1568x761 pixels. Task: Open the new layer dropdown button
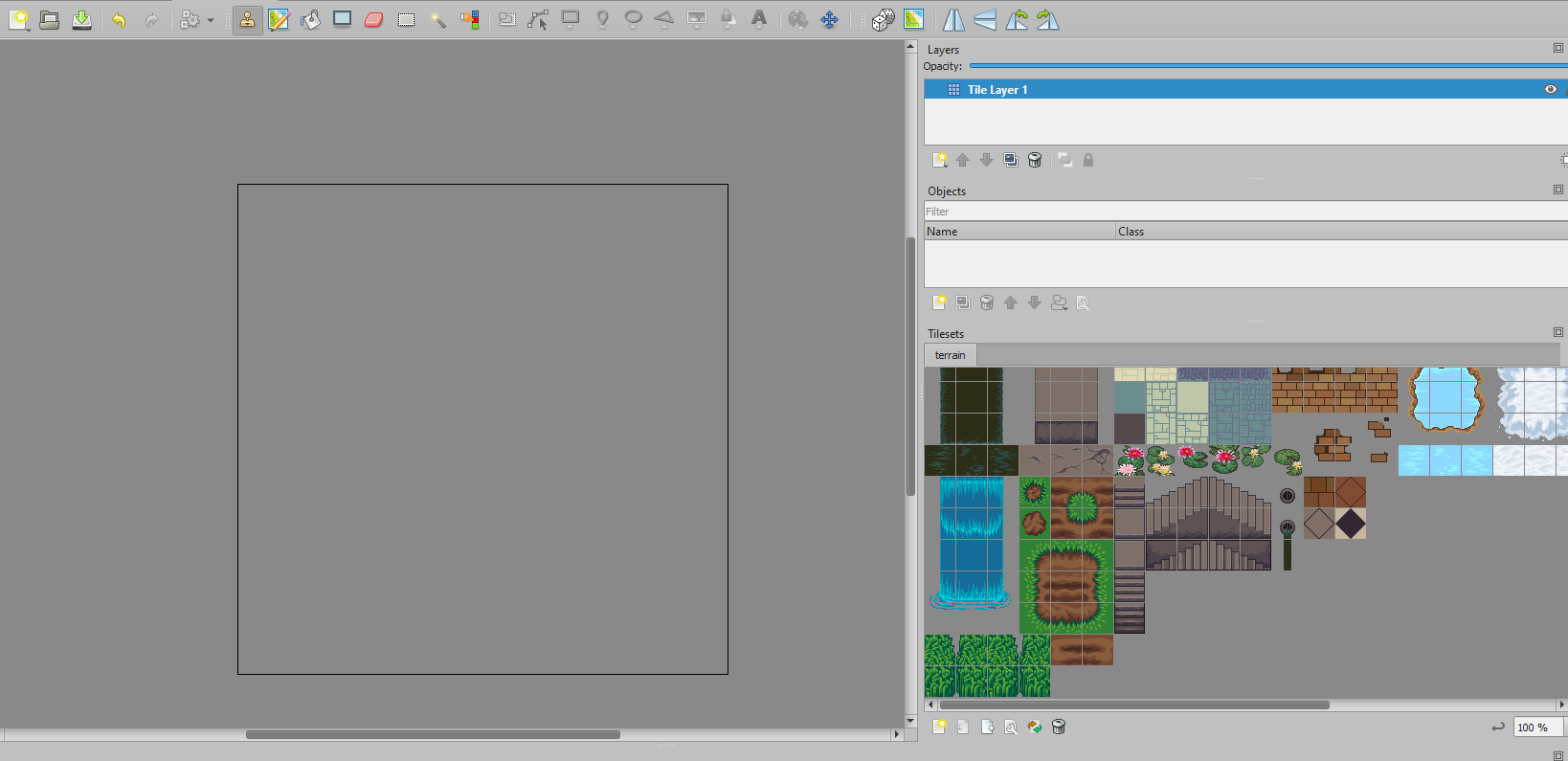click(x=940, y=160)
